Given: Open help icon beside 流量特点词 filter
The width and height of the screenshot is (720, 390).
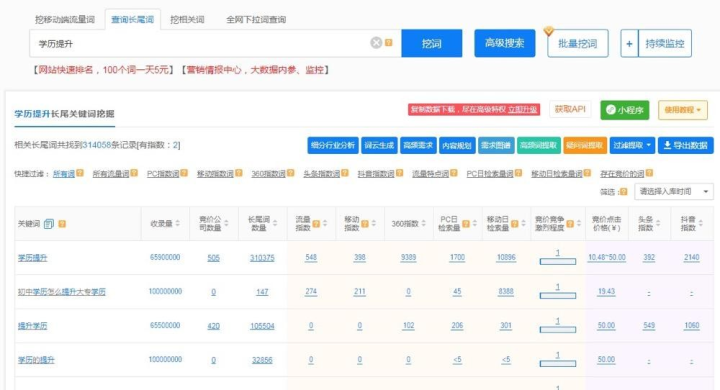Looking at the screenshot, I should tap(454, 173).
